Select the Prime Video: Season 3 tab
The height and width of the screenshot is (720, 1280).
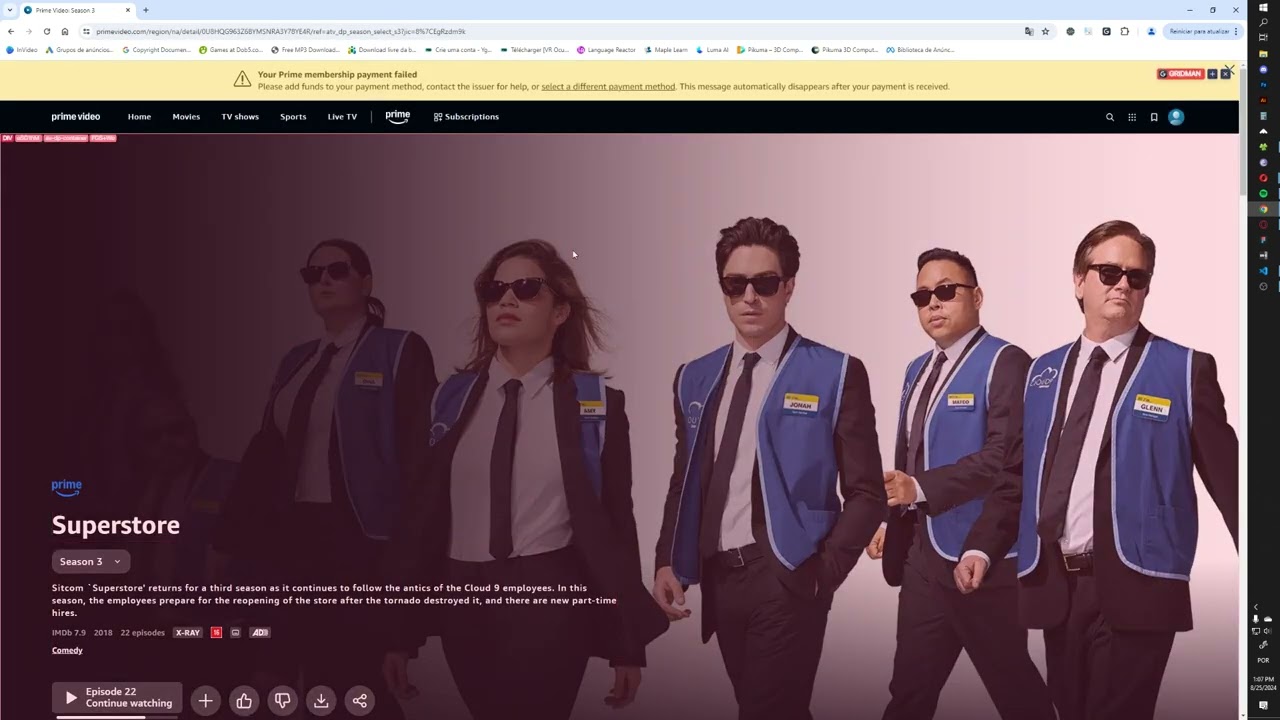(77, 10)
